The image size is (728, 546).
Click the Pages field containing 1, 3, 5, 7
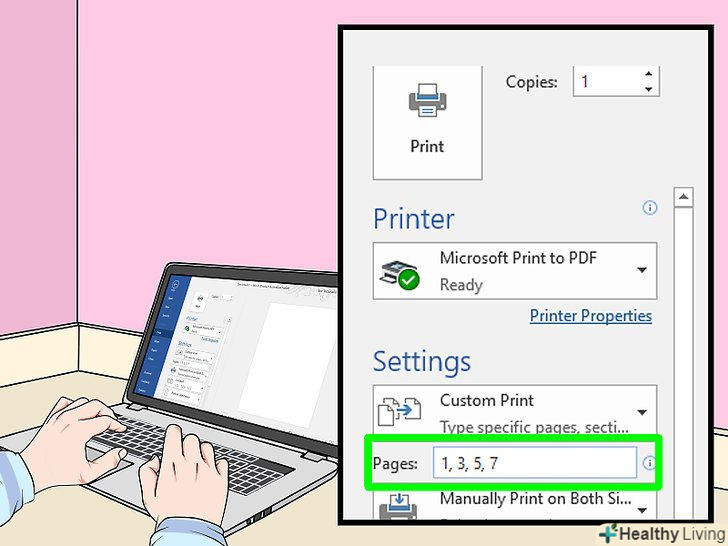coord(534,463)
